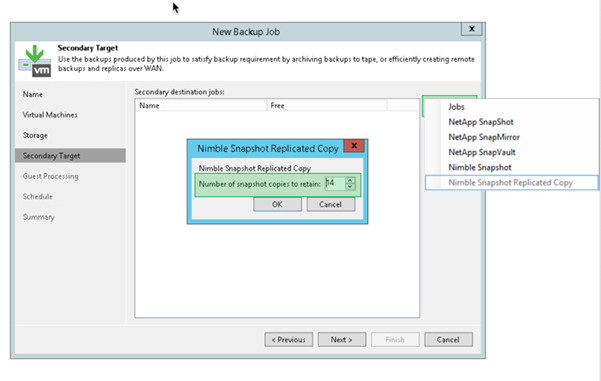This screenshot has width=601, height=381.
Task: Choose NetApp SnapShot menu entry
Action: click(481, 122)
